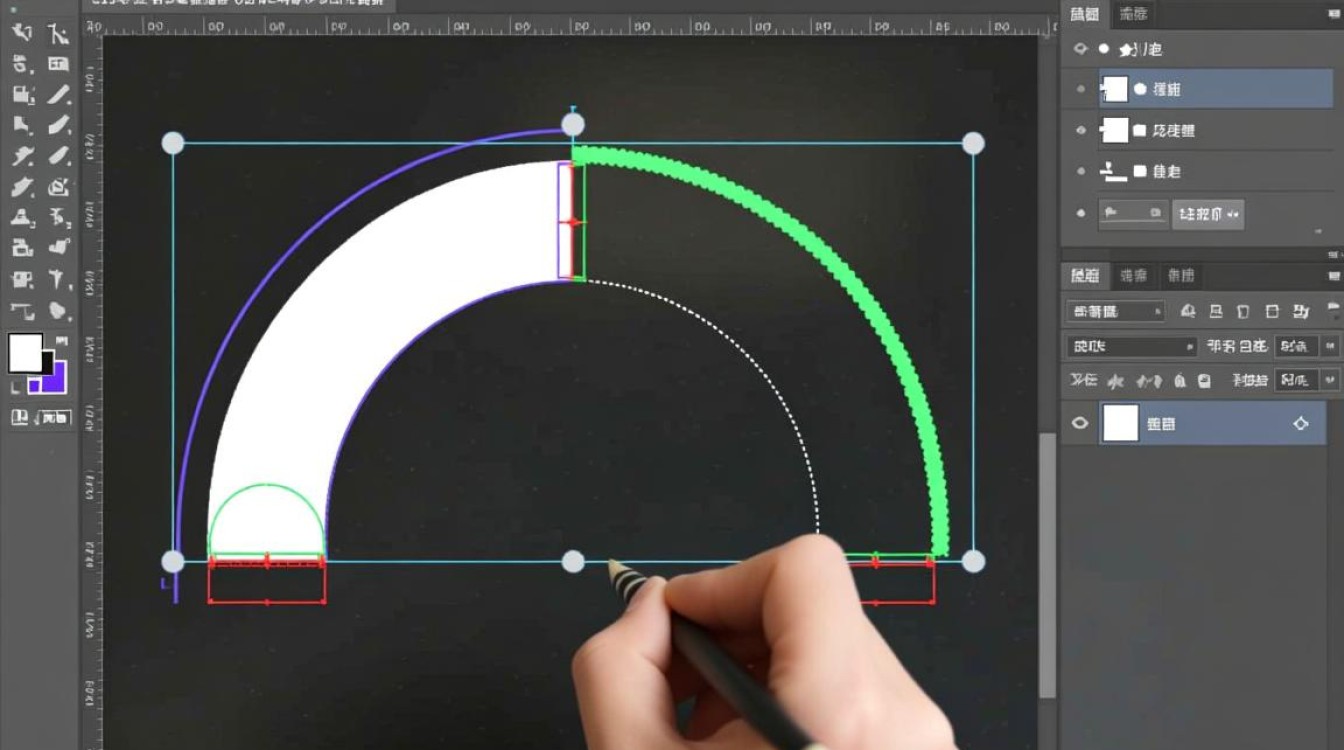Click the screen mode icon at the toolbar bottom
Image resolution: width=1344 pixels, height=750 pixels.
point(56,417)
